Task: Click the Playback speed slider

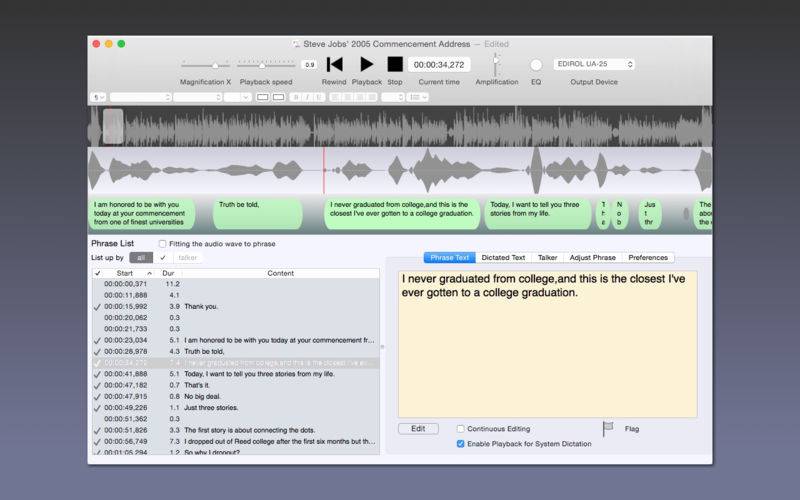Action: coord(266,65)
